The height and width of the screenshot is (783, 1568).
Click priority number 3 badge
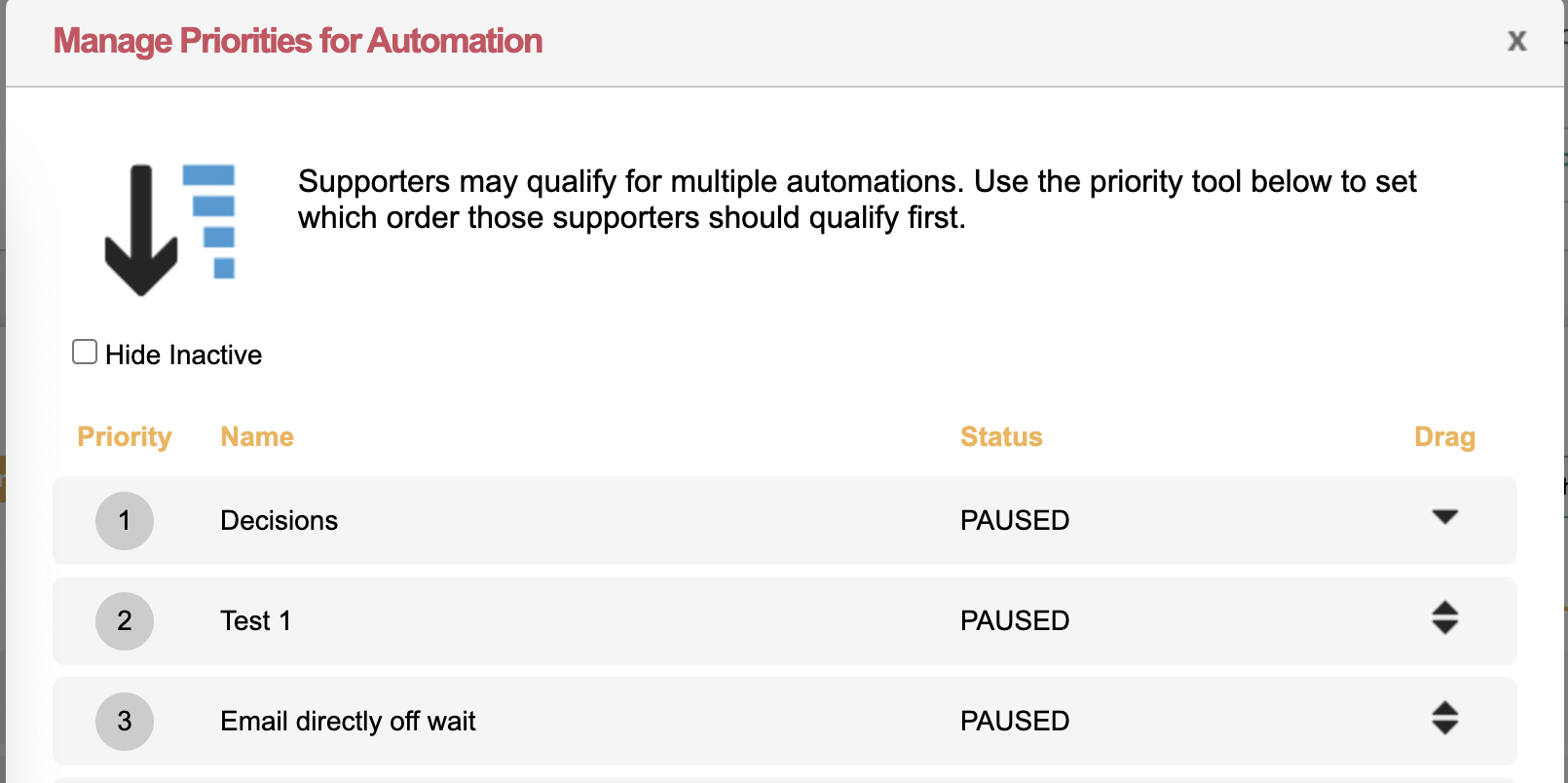(125, 722)
